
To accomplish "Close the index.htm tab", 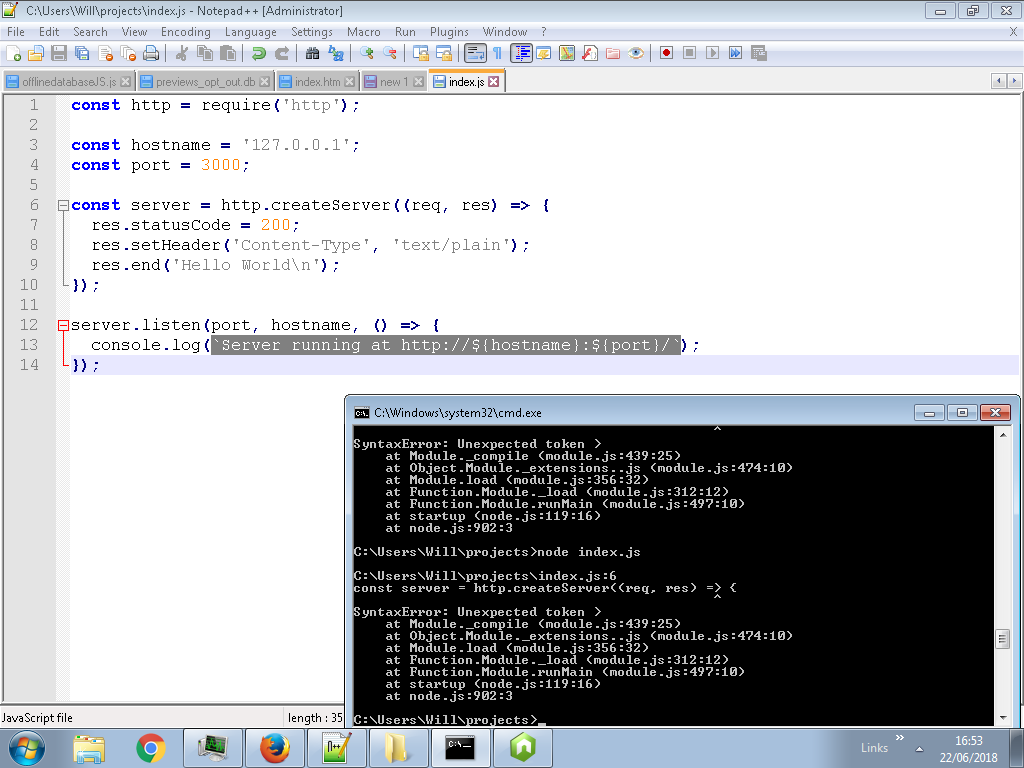I will tap(350, 82).
